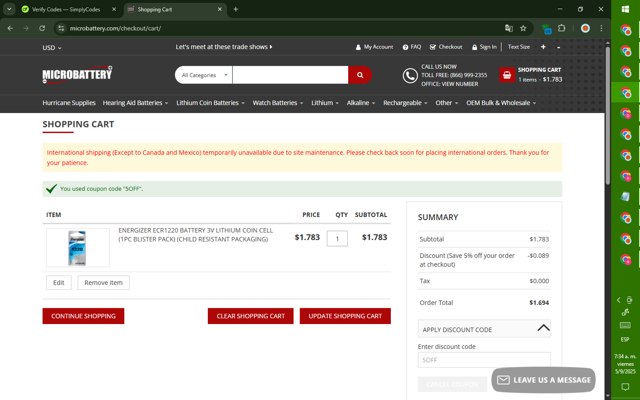View site information icon in address bar
The height and width of the screenshot is (400, 640).
[61, 28]
